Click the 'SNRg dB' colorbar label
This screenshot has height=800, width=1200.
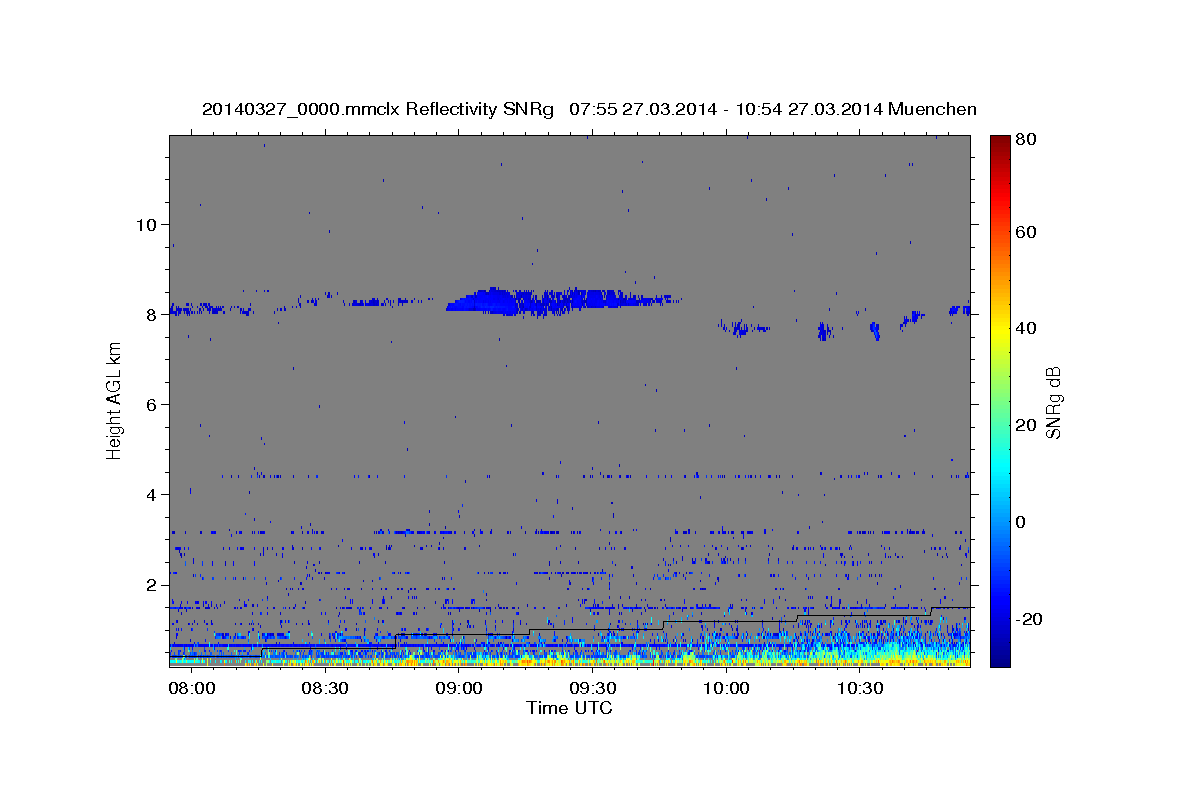[1053, 402]
